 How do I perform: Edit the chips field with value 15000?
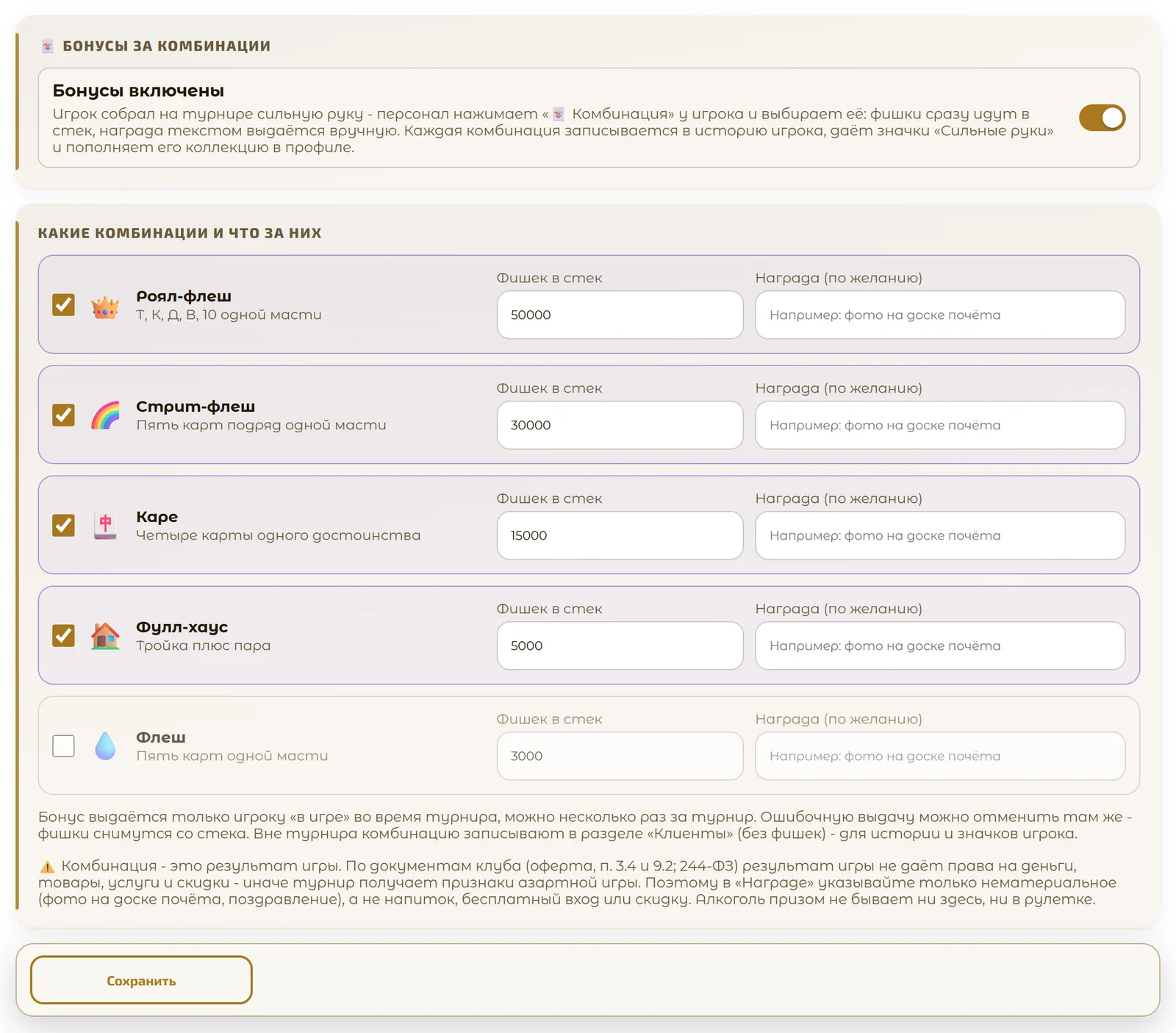pos(620,535)
